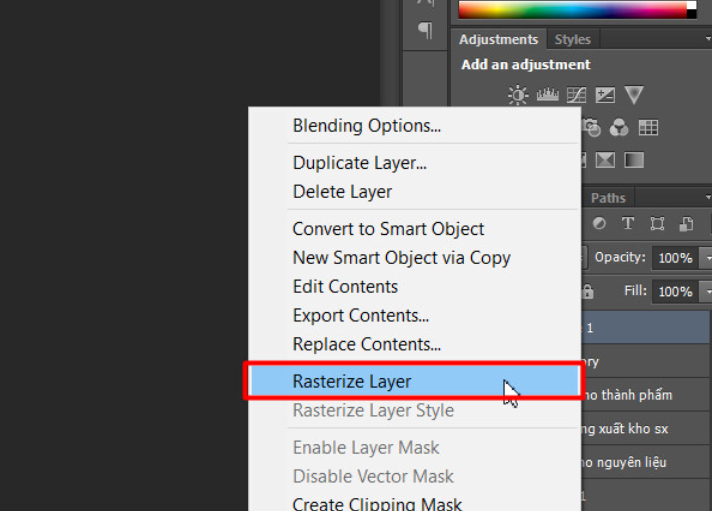The width and height of the screenshot is (712, 511).
Task: Filter layers by type layers T icon
Action: click(628, 223)
